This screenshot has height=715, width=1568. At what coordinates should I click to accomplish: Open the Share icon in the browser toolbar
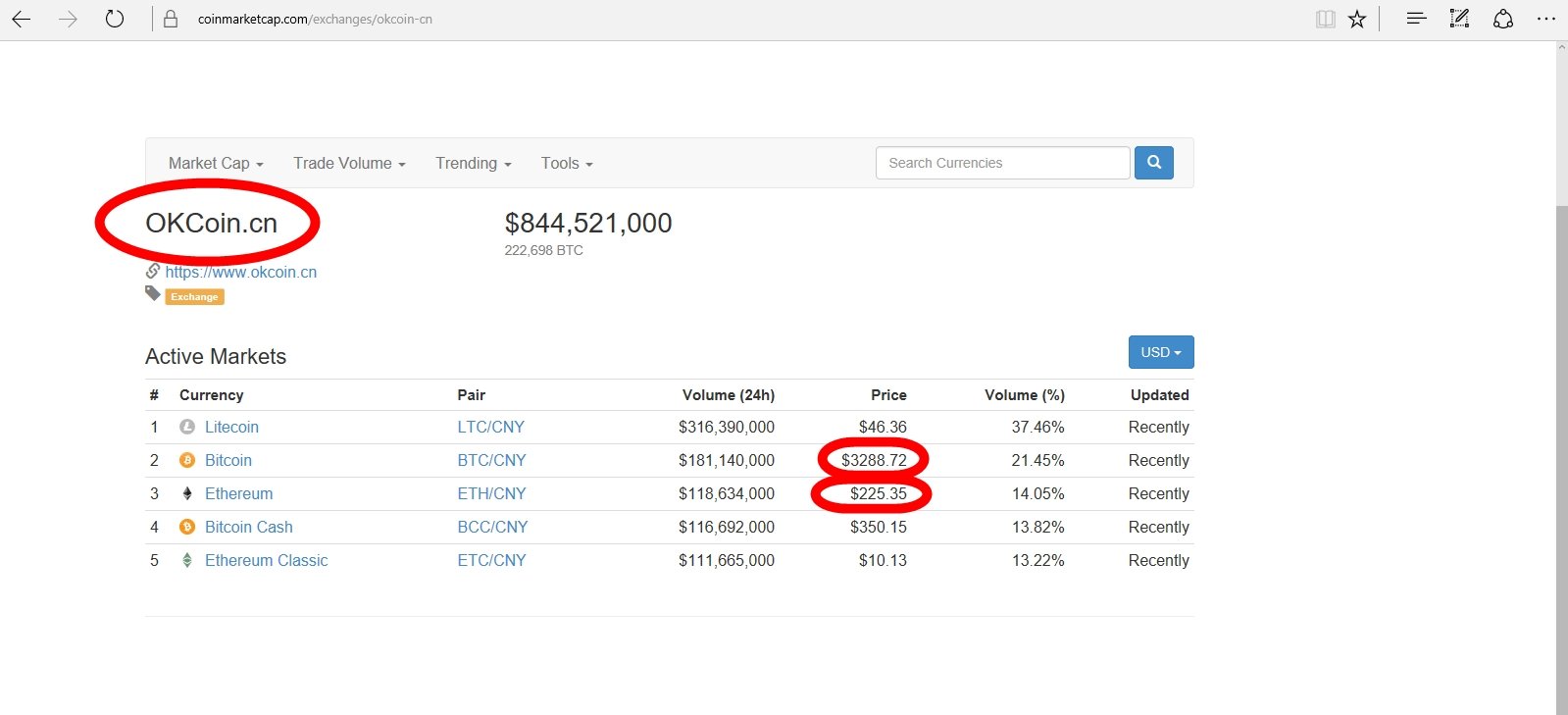click(1503, 19)
